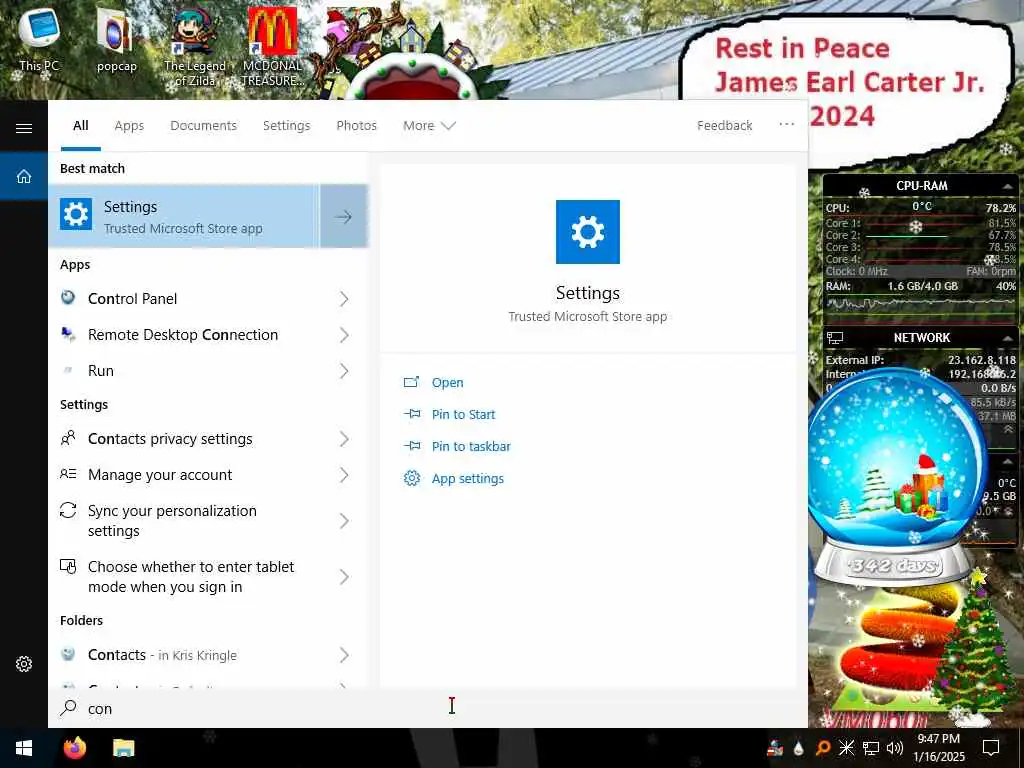Click the water drop tray icon
Image resolution: width=1024 pixels, height=768 pixels.
pos(798,748)
